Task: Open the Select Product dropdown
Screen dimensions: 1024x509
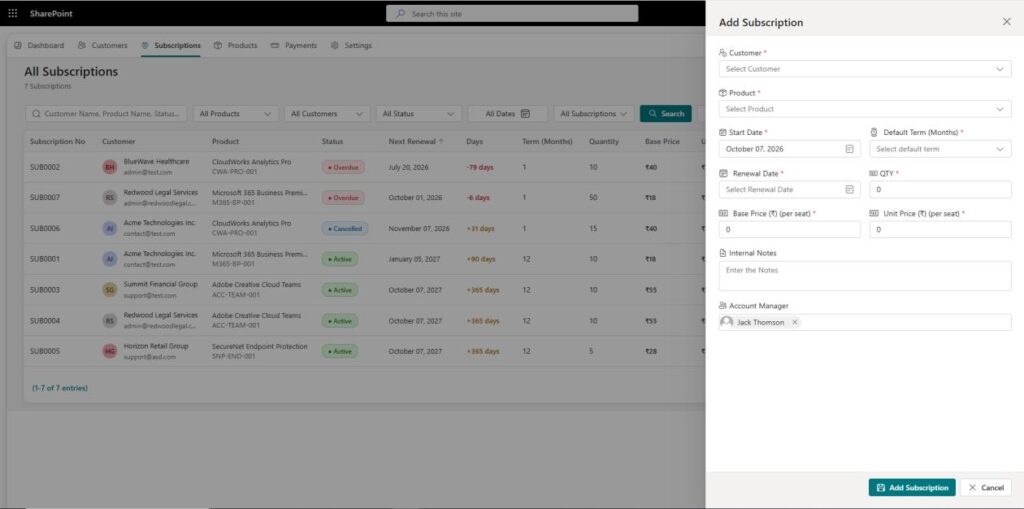Action: [865, 109]
